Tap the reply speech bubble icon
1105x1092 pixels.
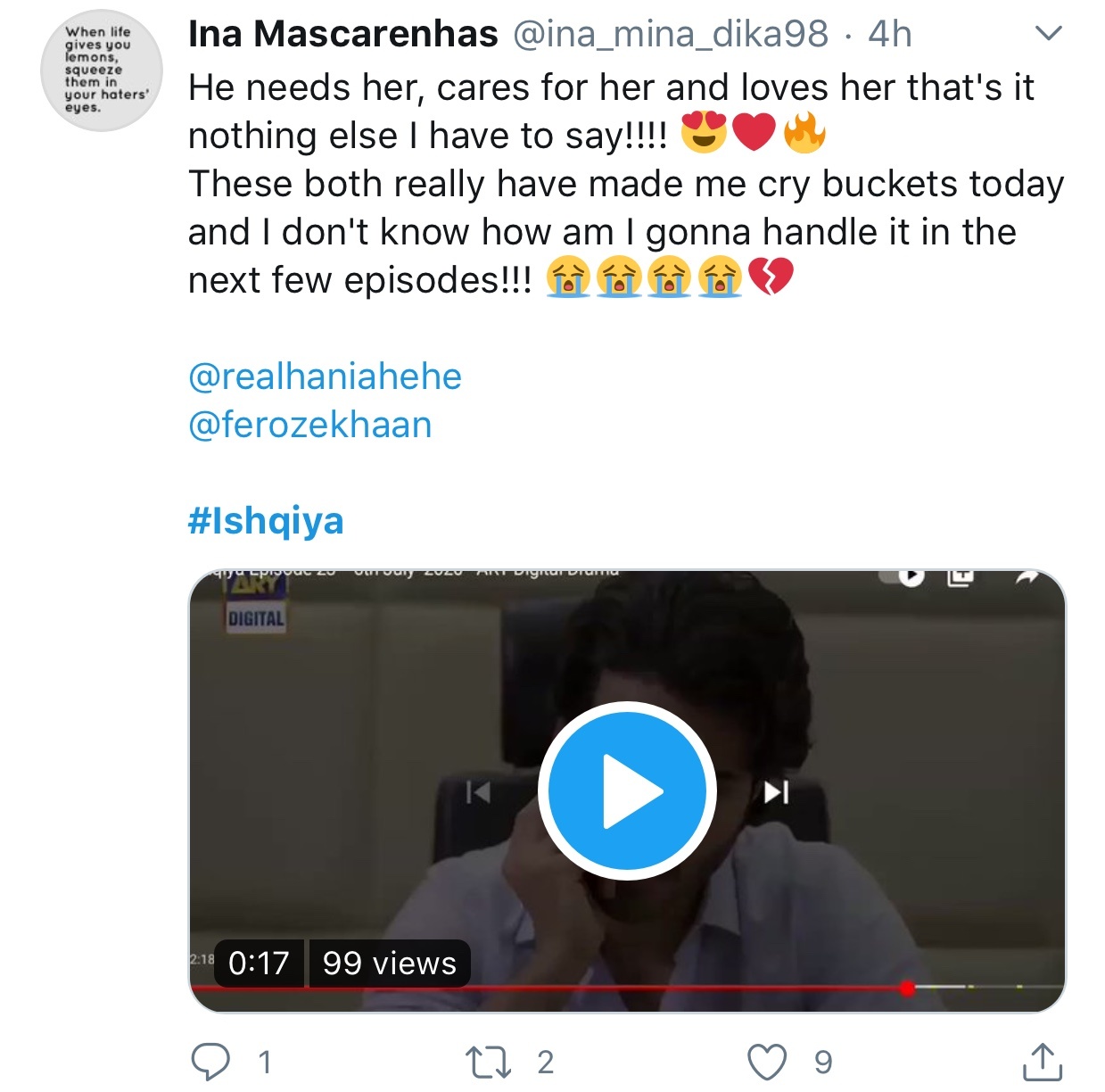click(x=211, y=1061)
